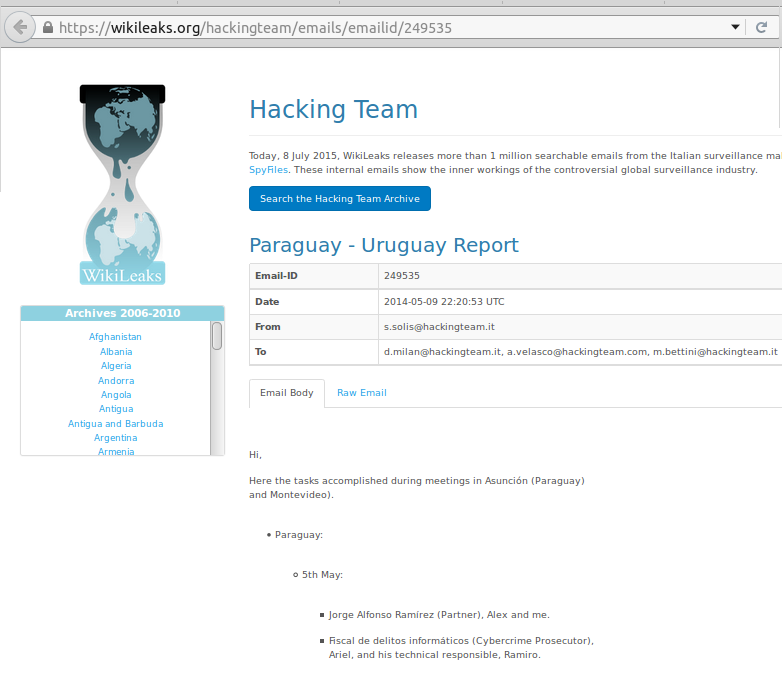Click the From row label
This screenshot has height=685, width=782.
click(268, 327)
